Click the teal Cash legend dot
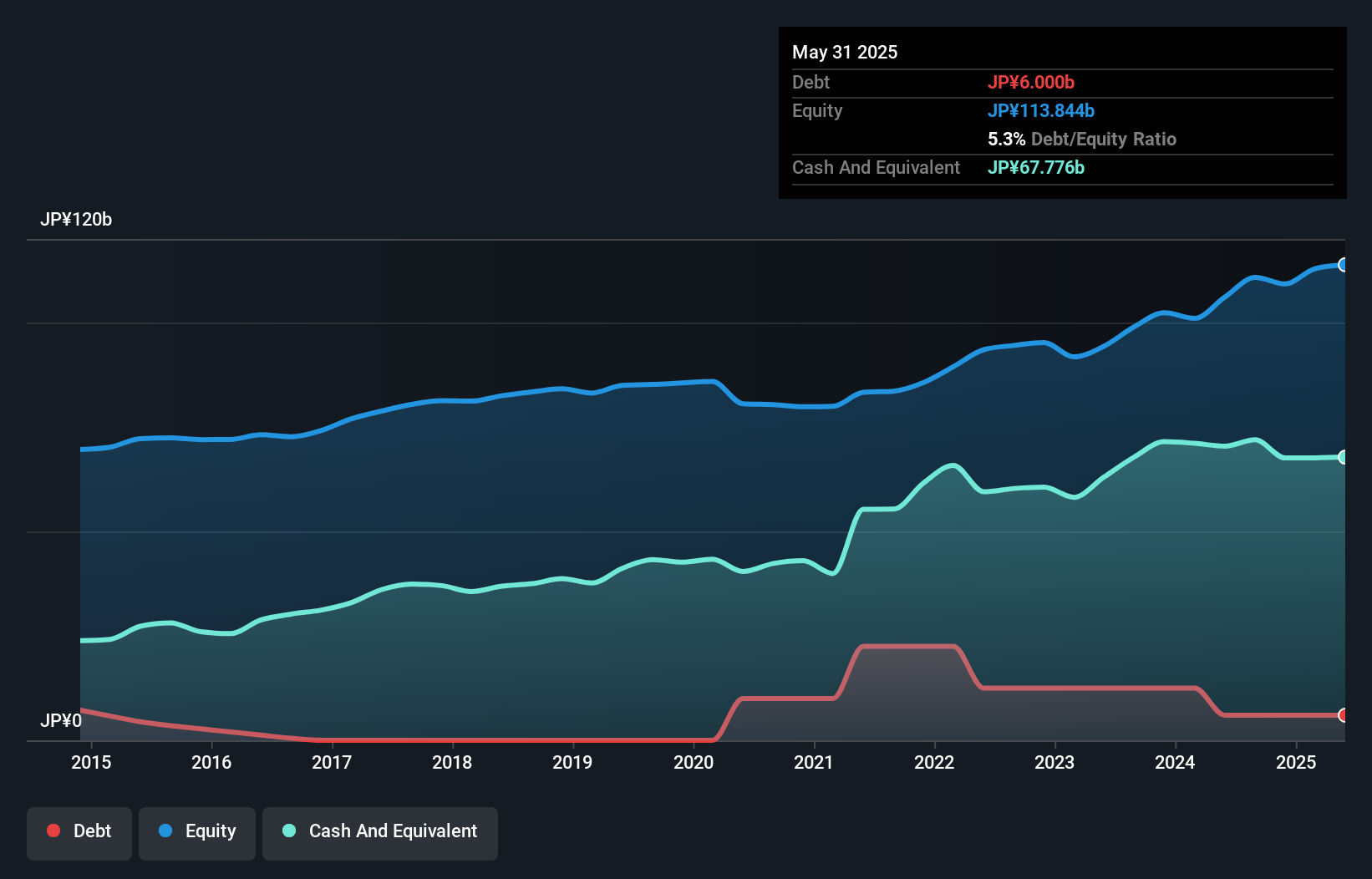 [289, 831]
